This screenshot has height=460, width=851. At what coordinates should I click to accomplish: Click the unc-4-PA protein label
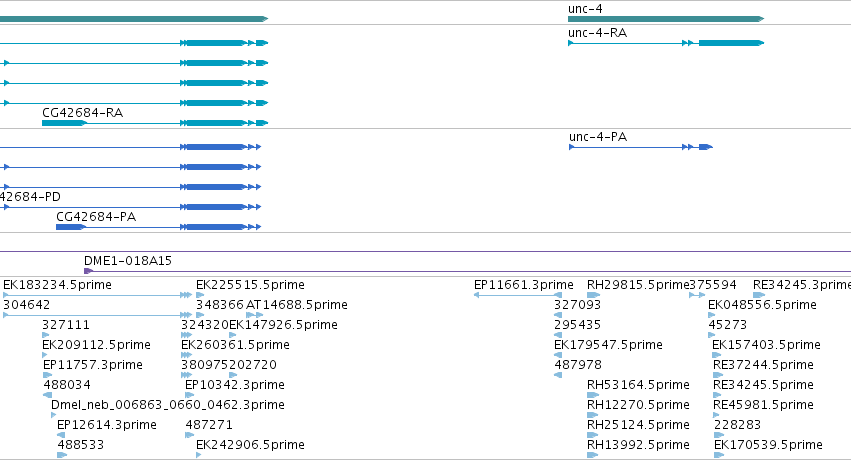point(598,137)
